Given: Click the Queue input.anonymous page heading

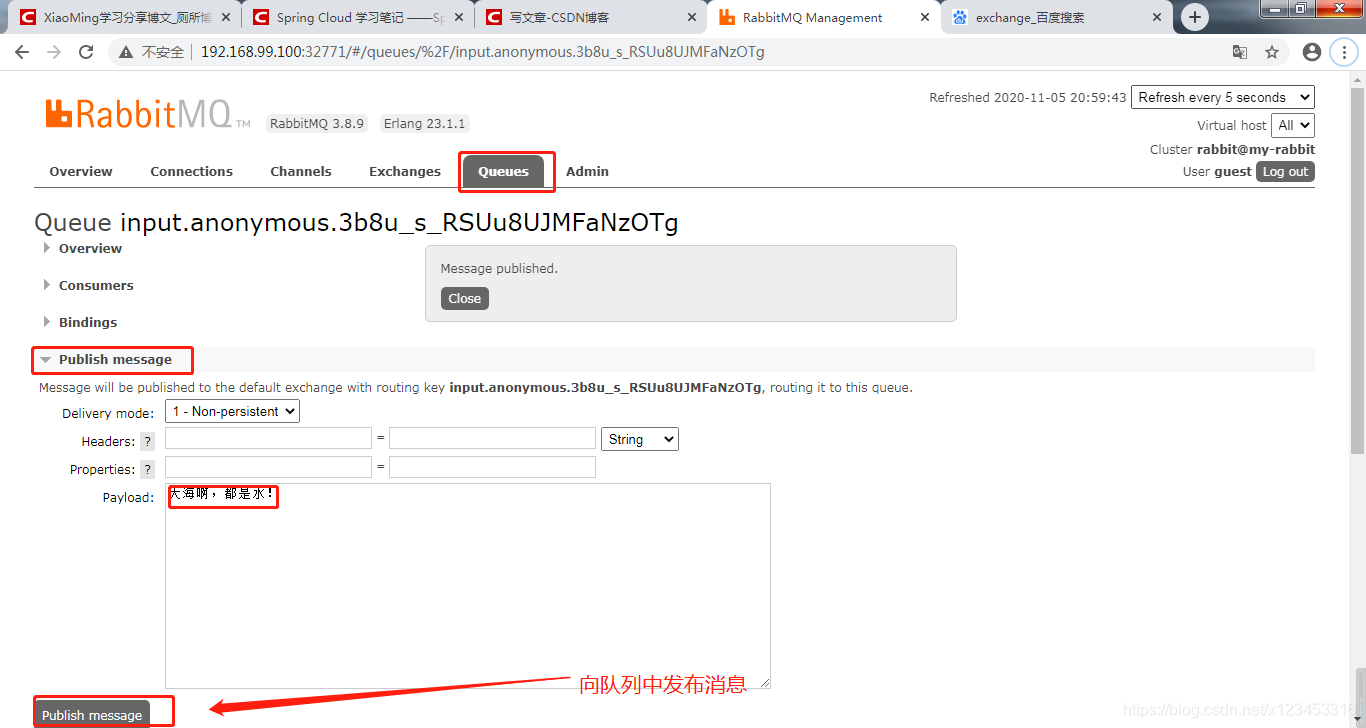Looking at the screenshot, I should [x=356, y=222].
